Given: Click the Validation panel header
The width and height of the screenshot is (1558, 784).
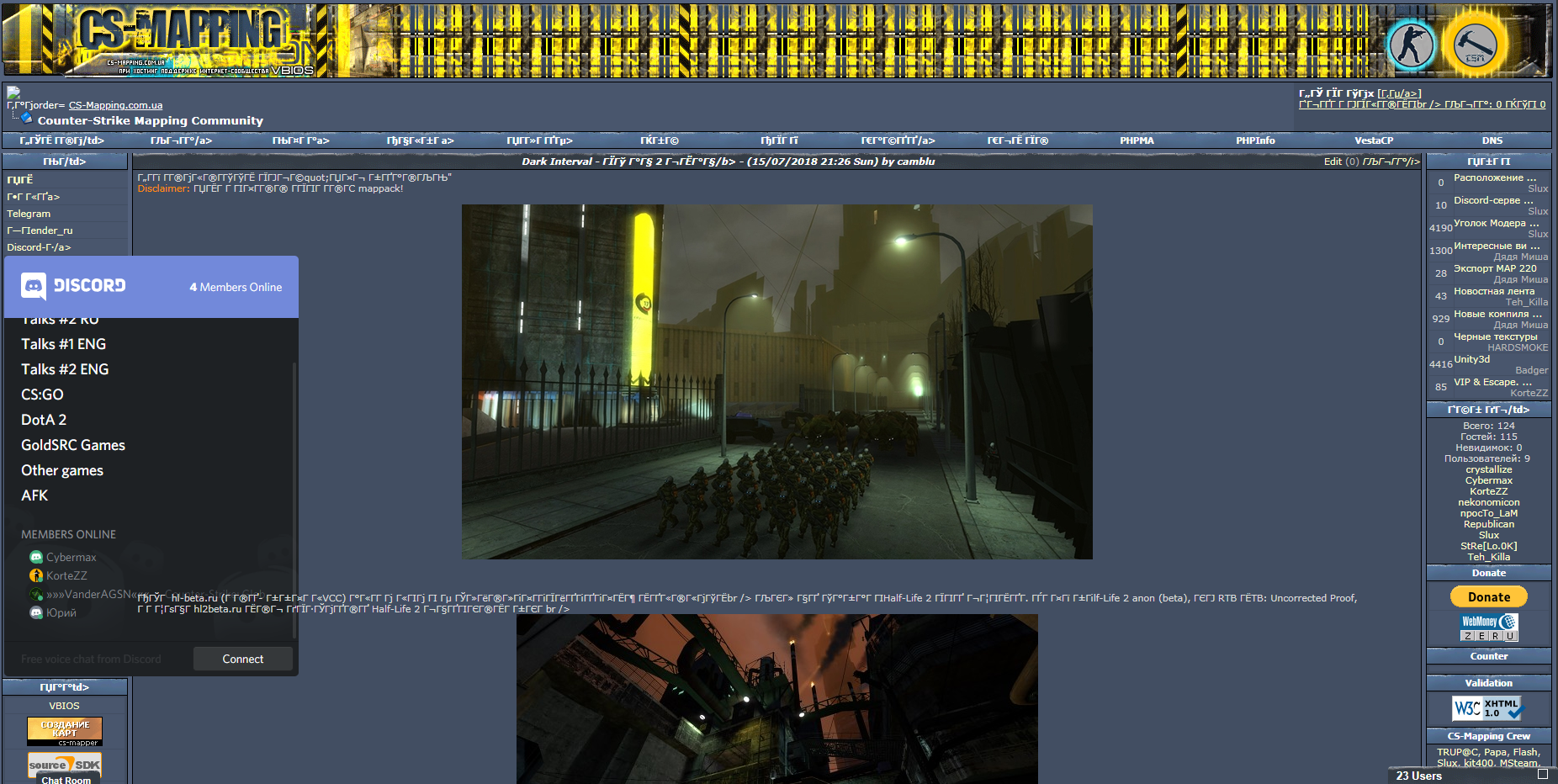Looking at the screenshot, I should click(1489, 683).
